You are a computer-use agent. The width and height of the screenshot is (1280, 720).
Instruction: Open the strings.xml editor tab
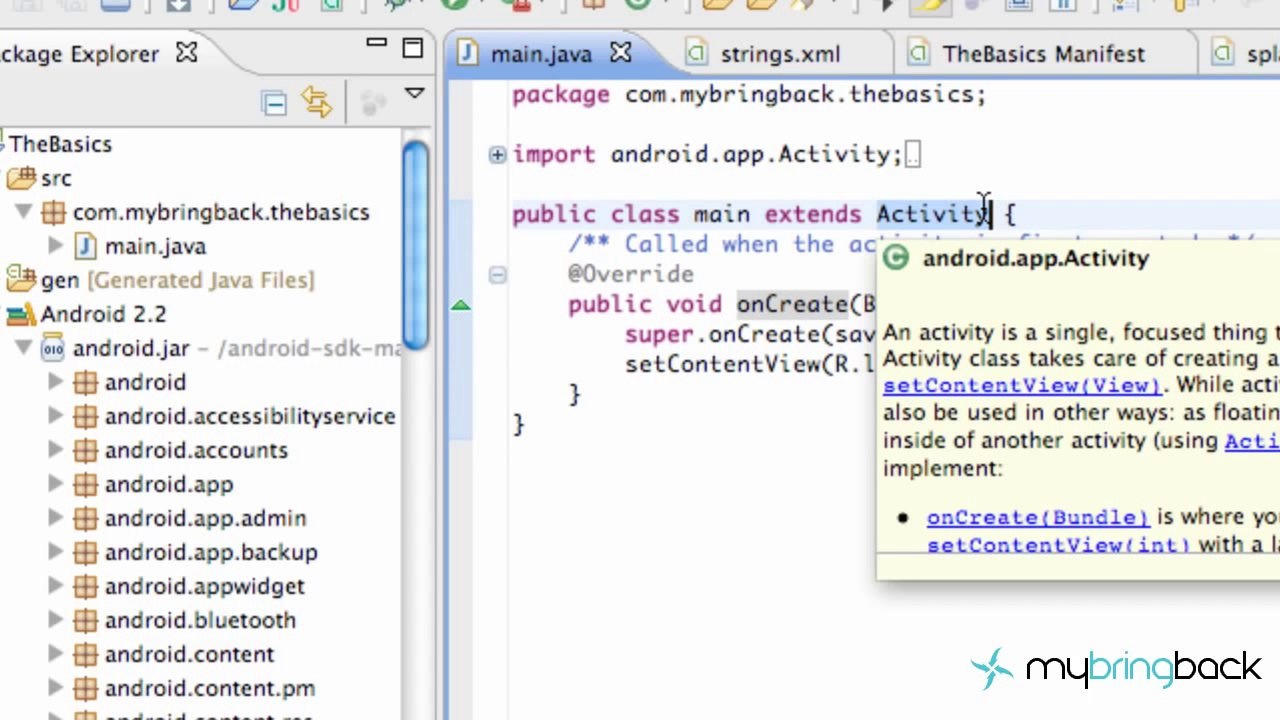pyautogui.click(x=780, y=54)
